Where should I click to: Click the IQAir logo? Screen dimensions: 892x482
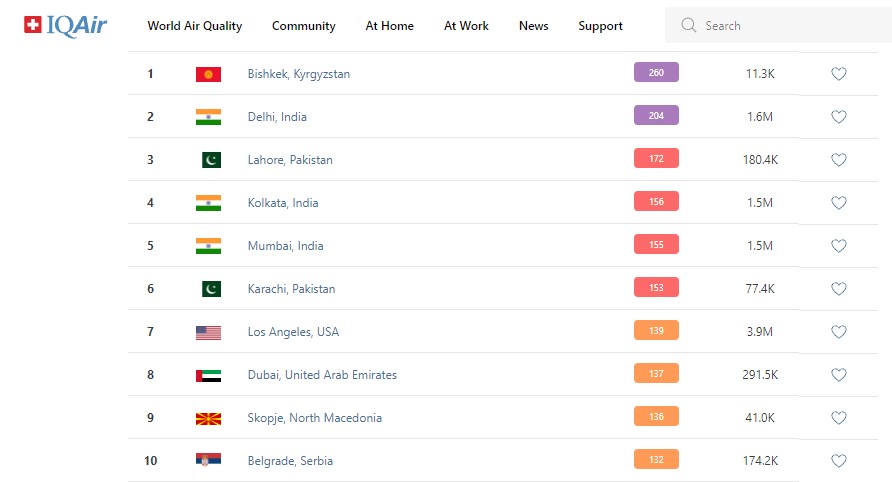[x=65, y=26]
